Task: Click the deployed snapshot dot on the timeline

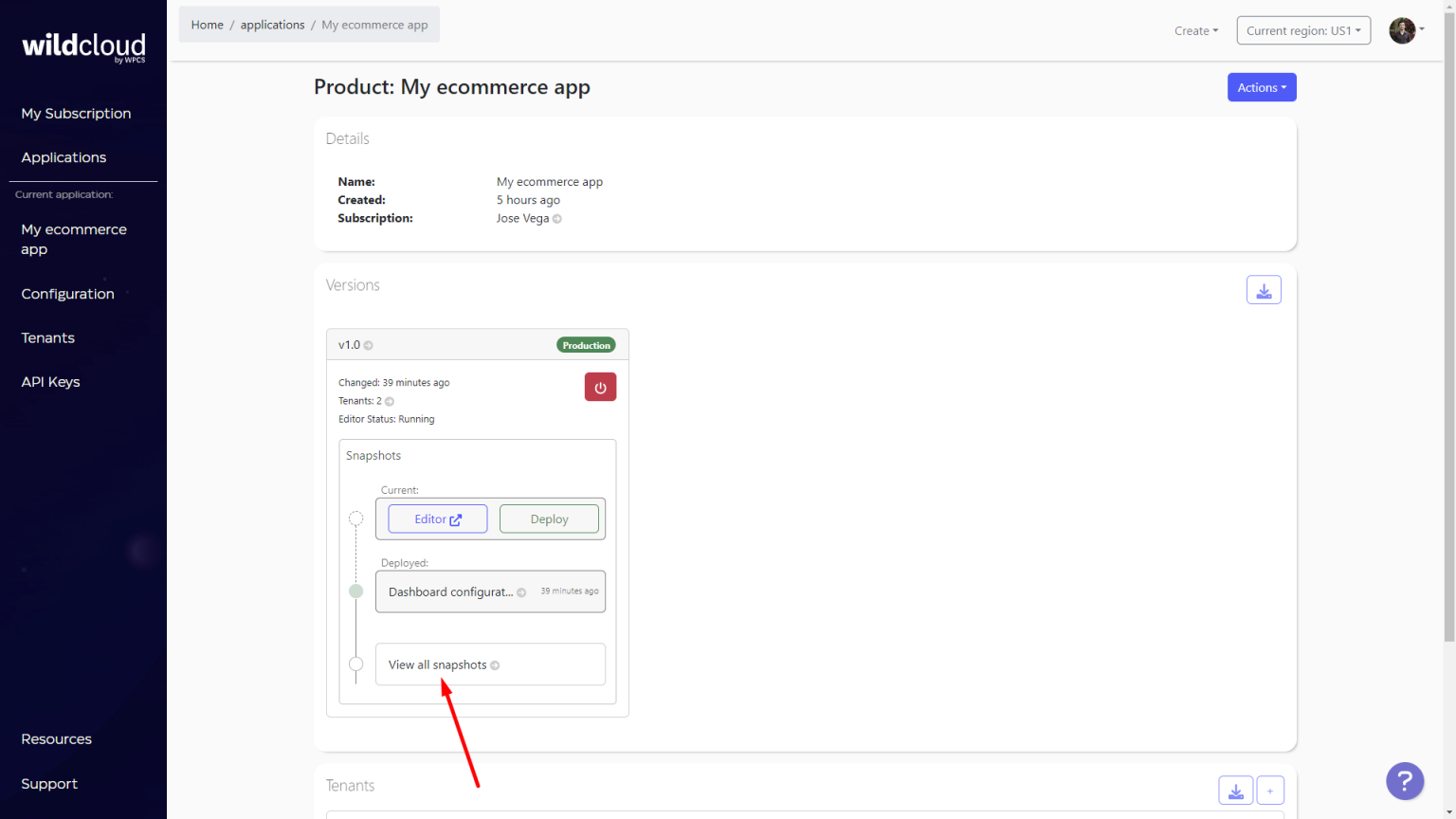Action: [355, 591]
